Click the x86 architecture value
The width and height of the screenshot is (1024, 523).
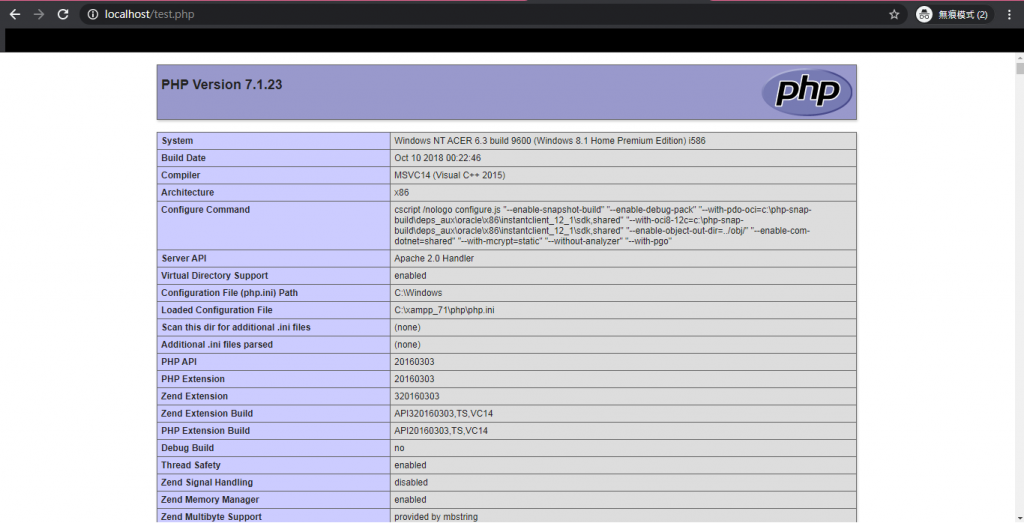pos(402,193)
